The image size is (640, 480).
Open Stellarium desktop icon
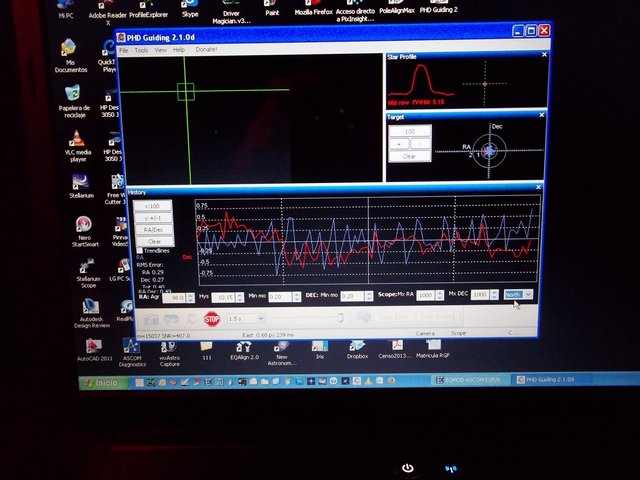(x=81, y=186)
